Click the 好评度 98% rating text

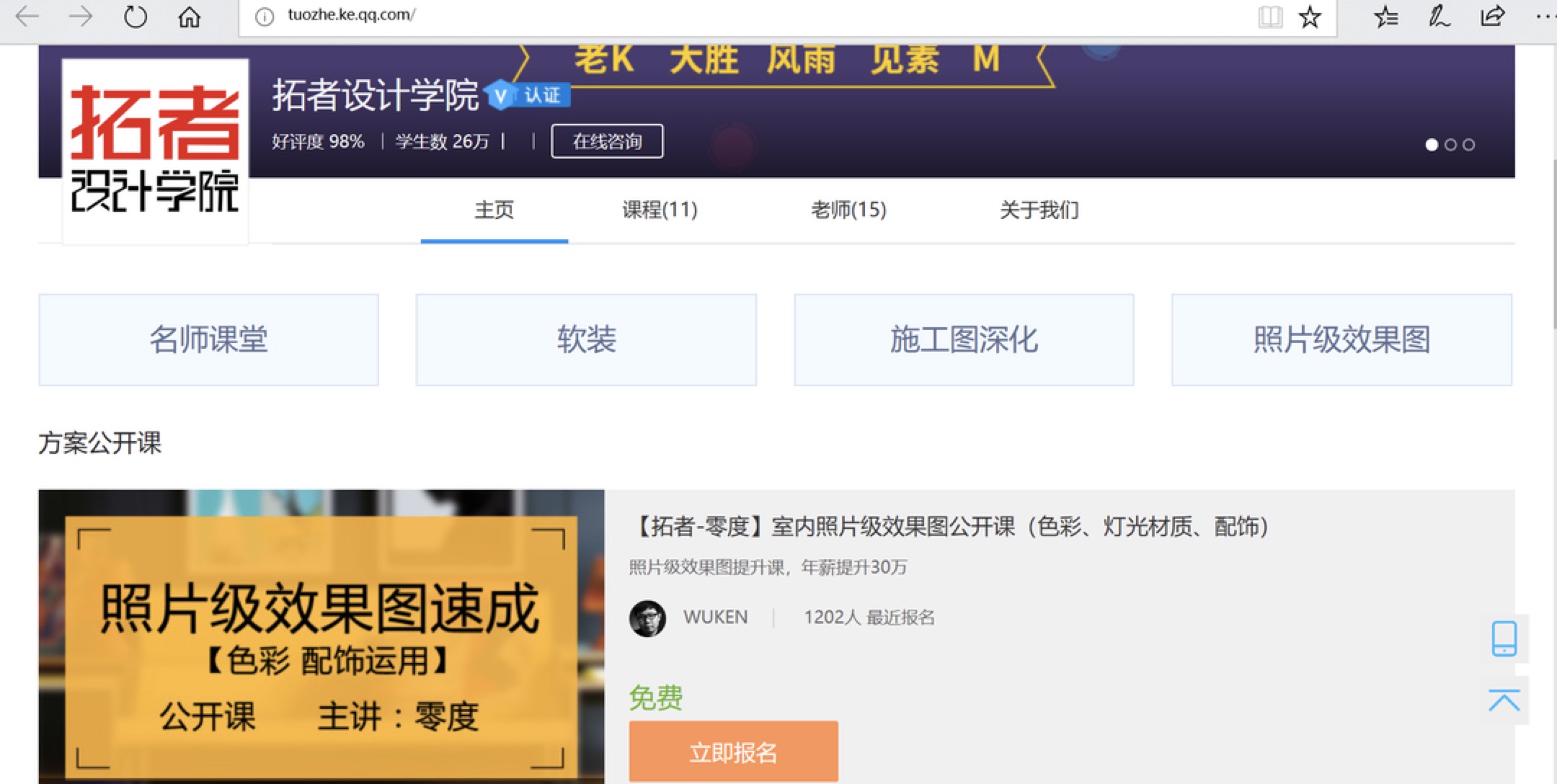coord(318,142)
